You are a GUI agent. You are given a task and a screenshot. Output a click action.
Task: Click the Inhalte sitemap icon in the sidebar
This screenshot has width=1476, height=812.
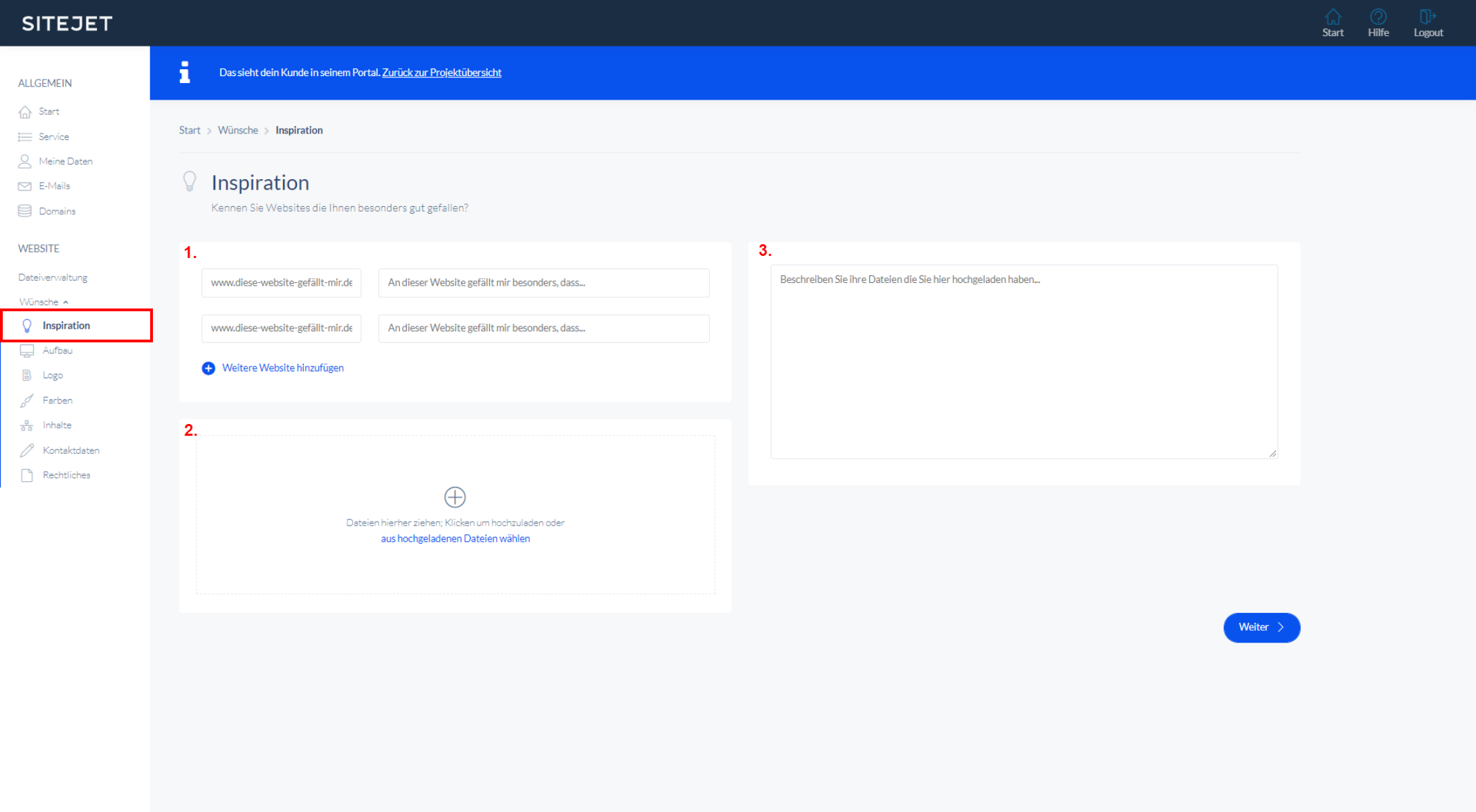[26, 425]
